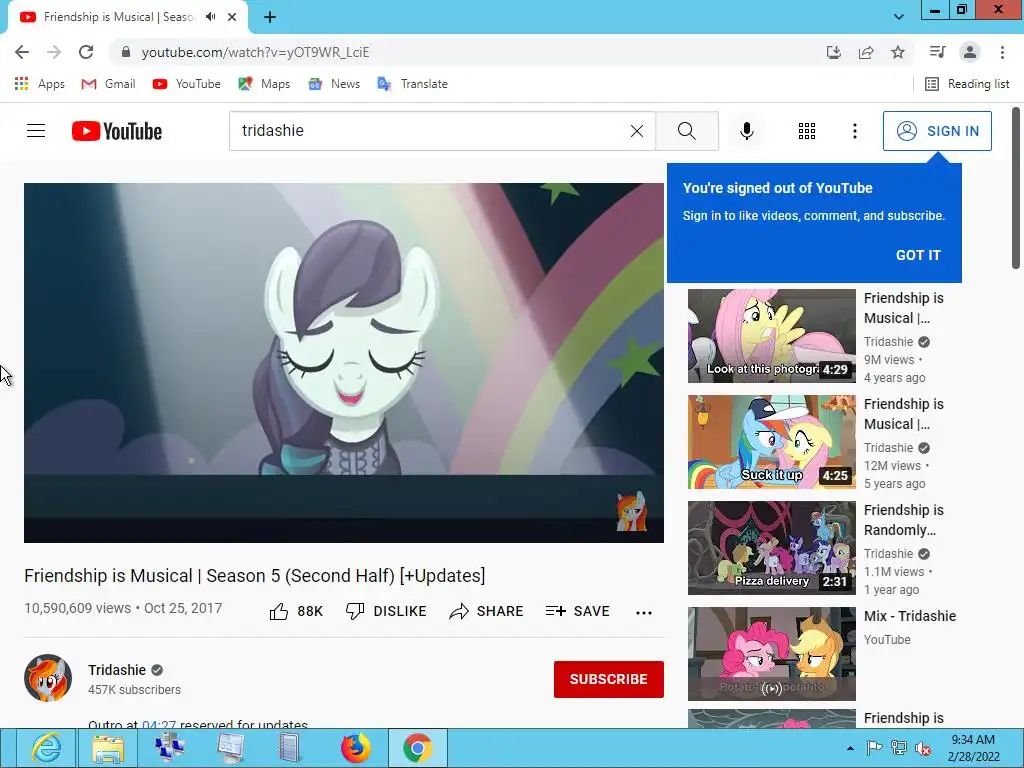Open the Friendship is Randomly title
The image size is (1024, 768).
[x=904, y=520]
